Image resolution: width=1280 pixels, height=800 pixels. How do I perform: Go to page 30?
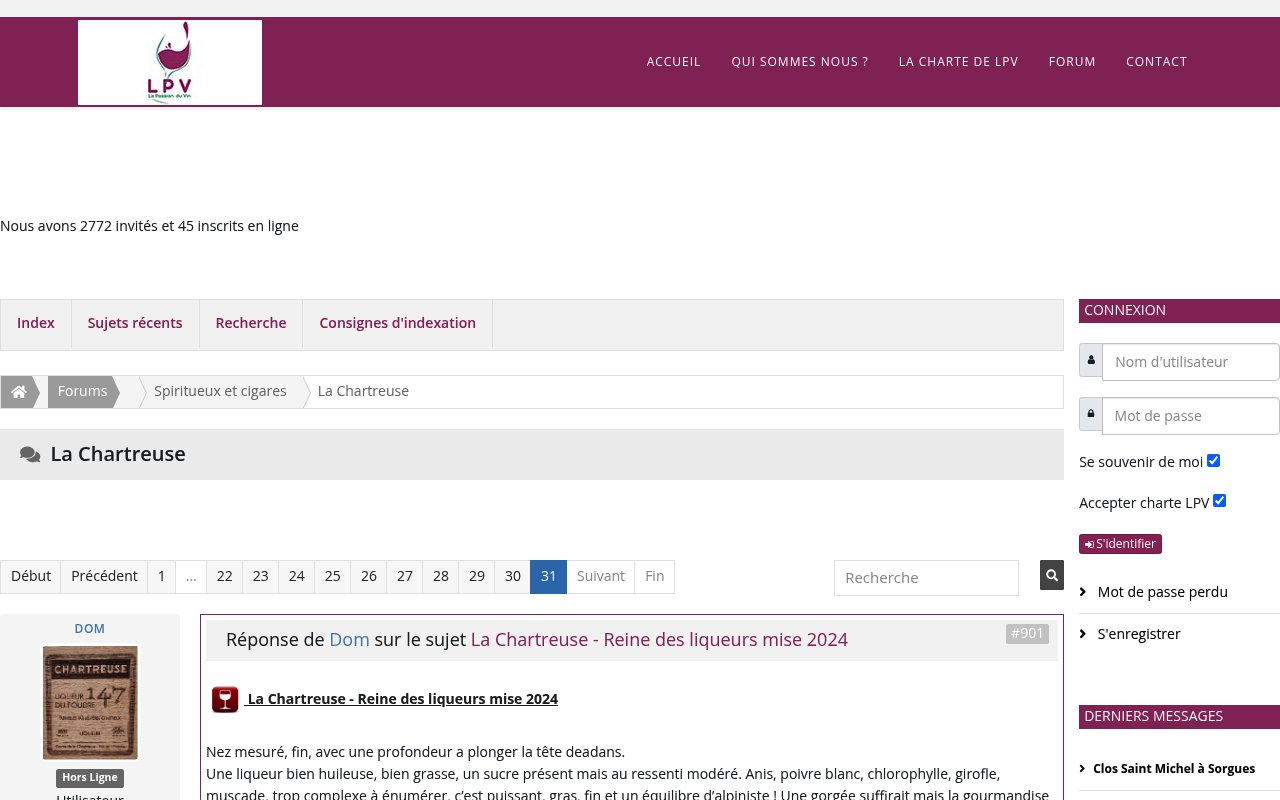pyautogui.click(x=513, y=576)
